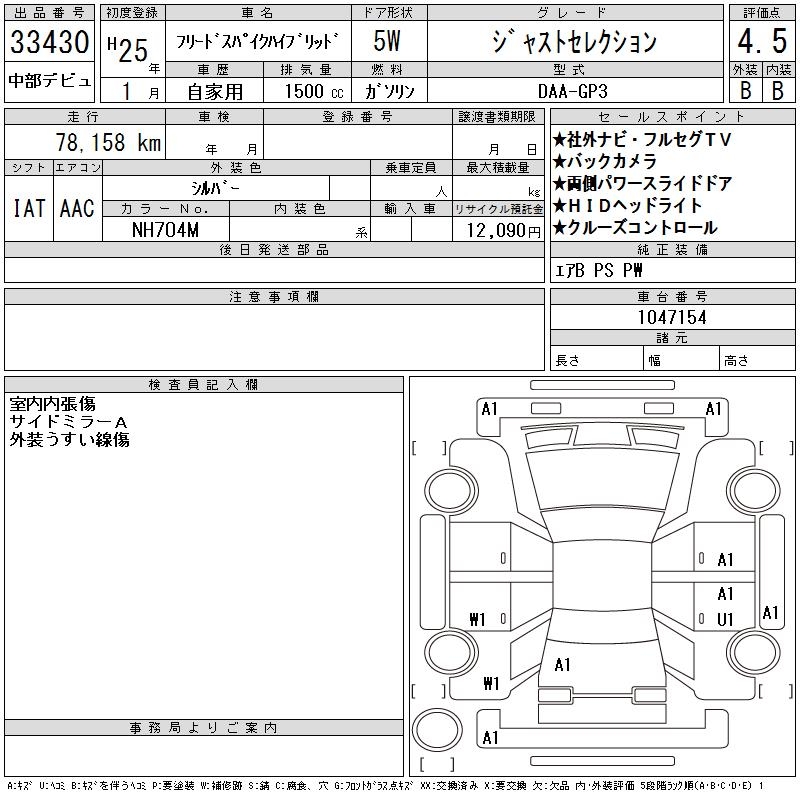Click the model code DAA-GP3
Image resolution: width=800 pixels, height=800 pixels.
point(573,91)
